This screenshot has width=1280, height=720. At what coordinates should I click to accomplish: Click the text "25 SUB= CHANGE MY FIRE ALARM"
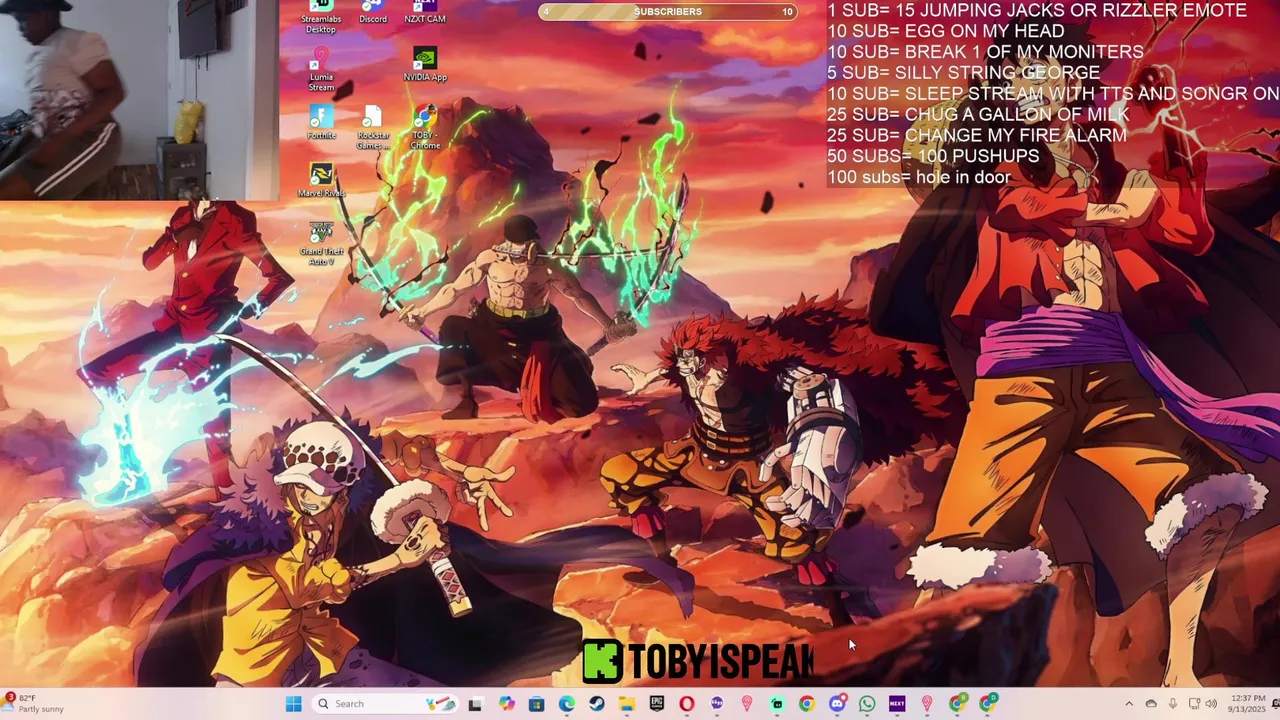pos(976,136)
